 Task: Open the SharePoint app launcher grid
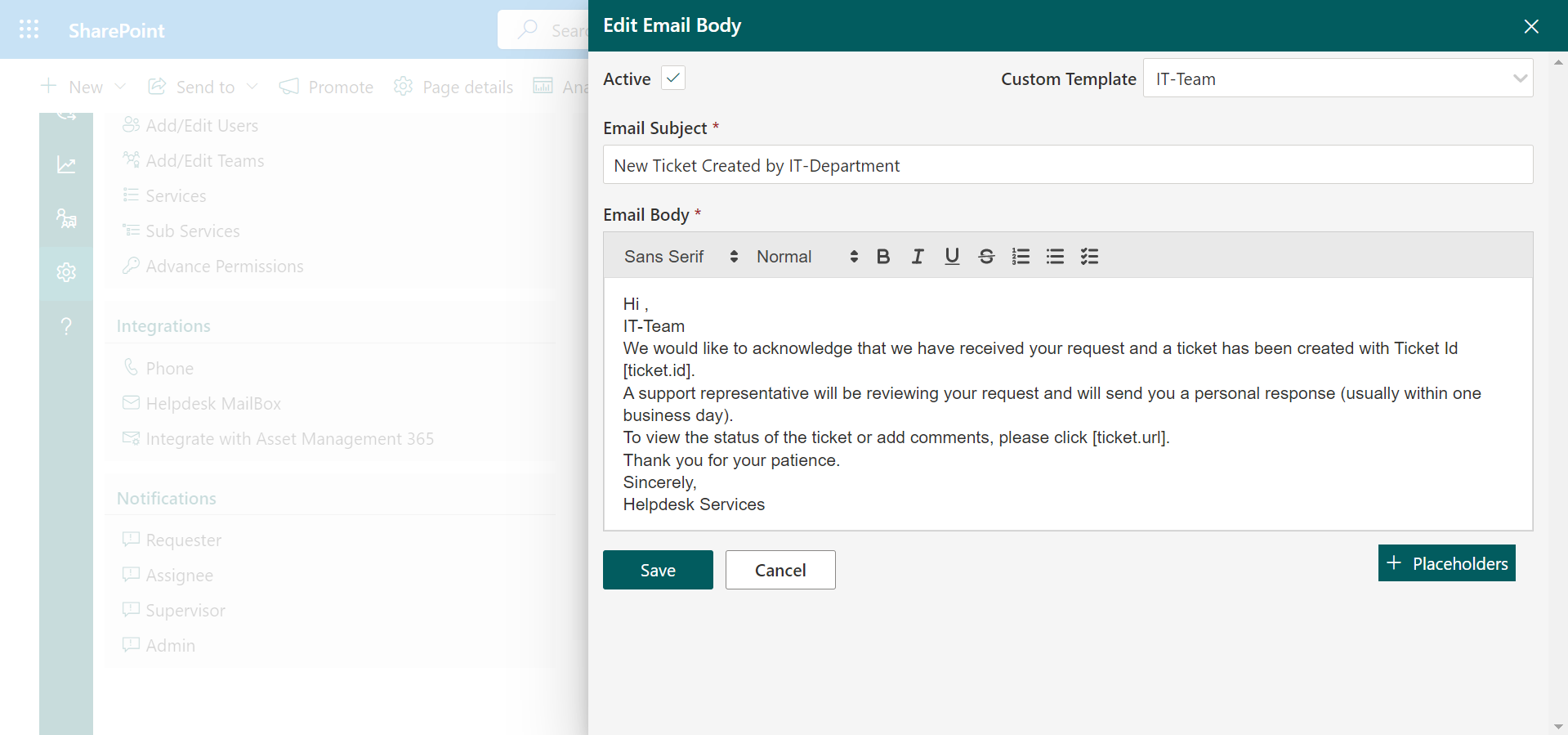tap(29, 29)
